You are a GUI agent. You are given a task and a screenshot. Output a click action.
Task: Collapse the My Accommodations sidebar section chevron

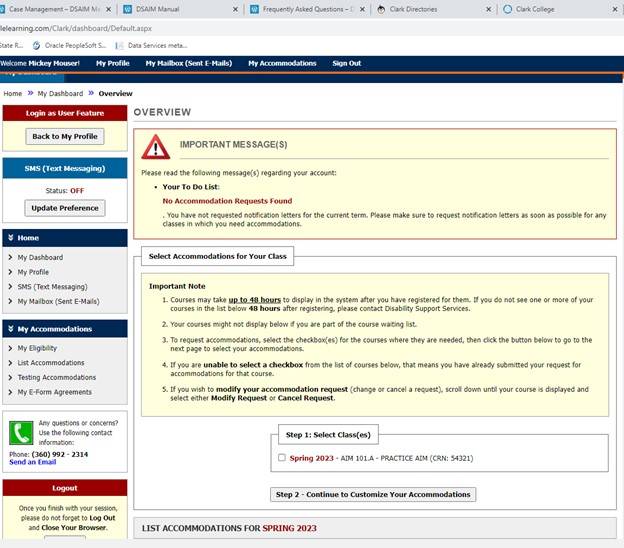point(11,329)
